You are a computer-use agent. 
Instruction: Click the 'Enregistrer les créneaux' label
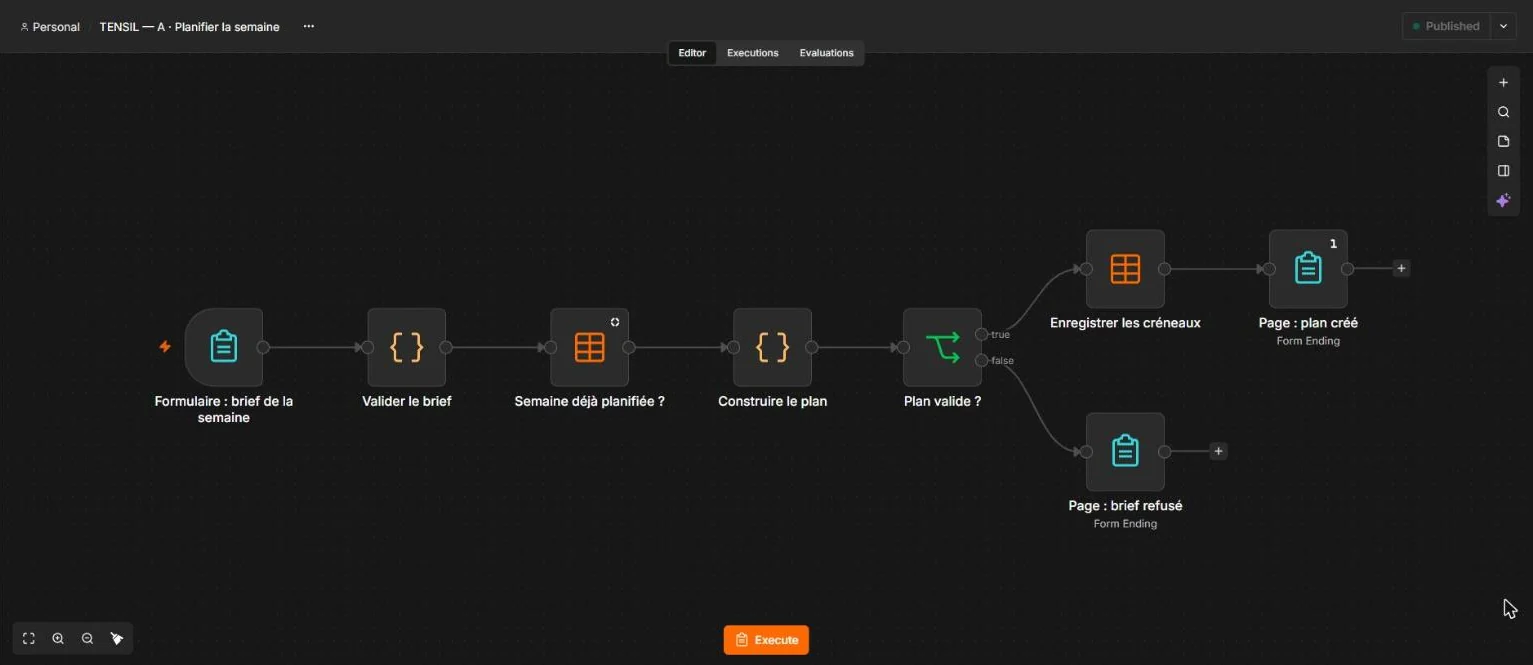(x=1125, y=323)
